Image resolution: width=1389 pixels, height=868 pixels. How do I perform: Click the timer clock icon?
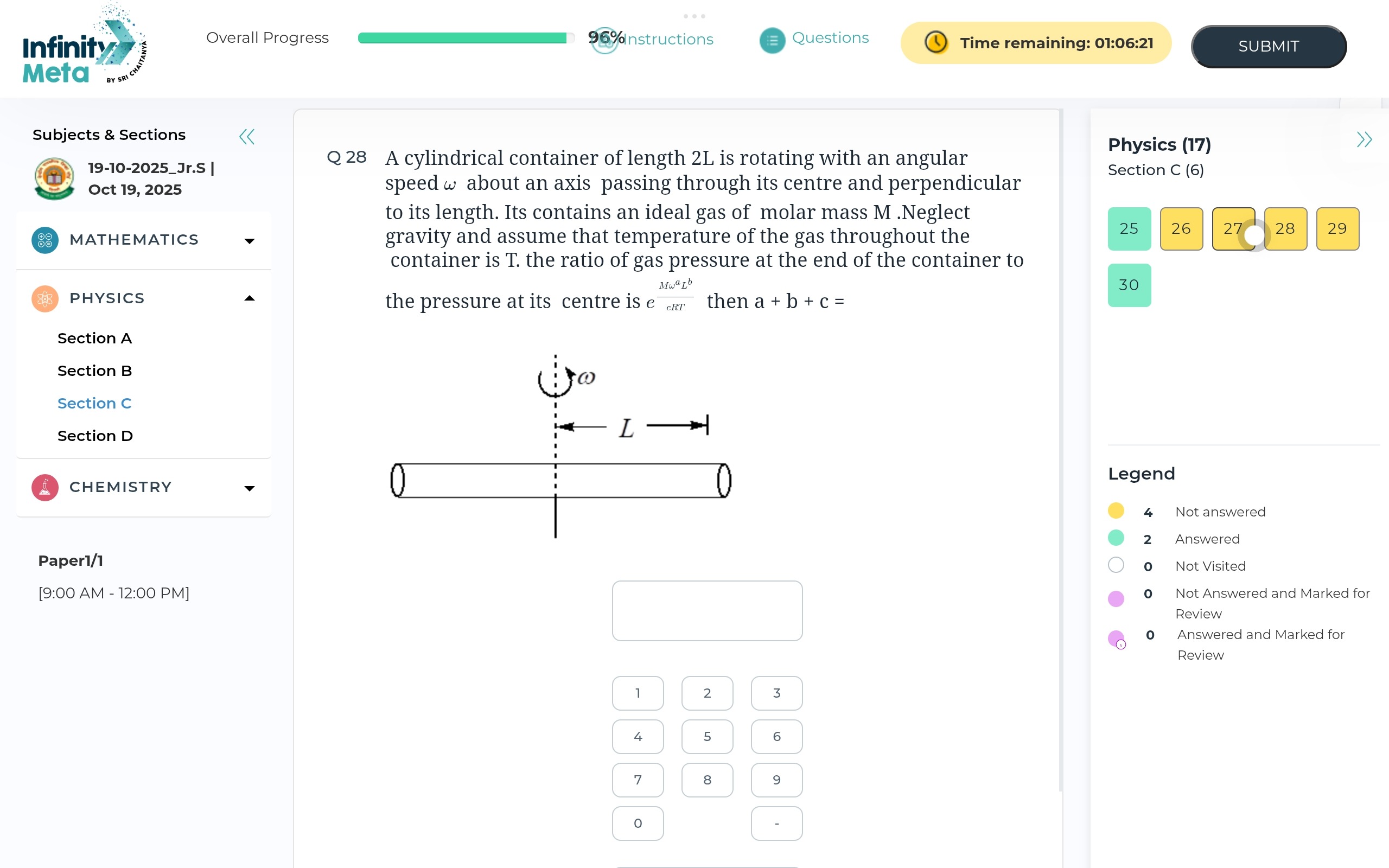[935, 43]
